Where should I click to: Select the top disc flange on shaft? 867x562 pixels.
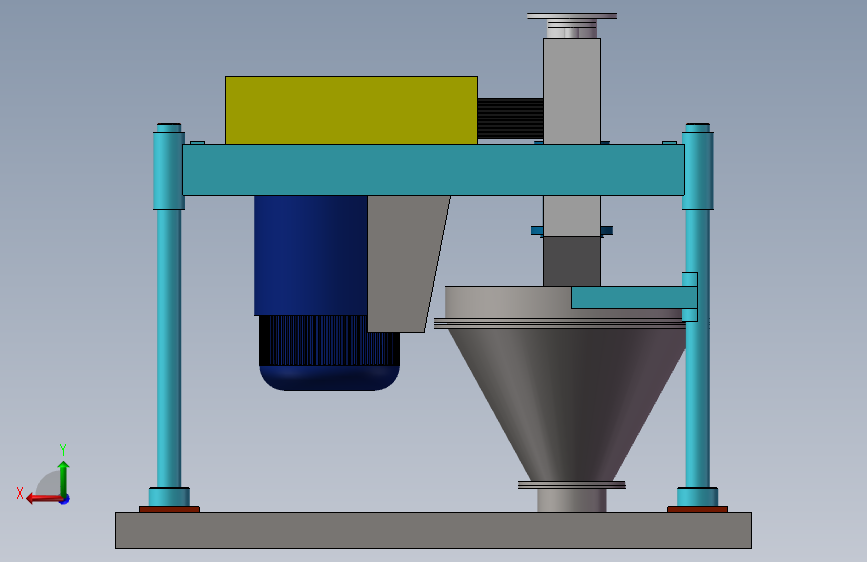click(x=572, y=16)
